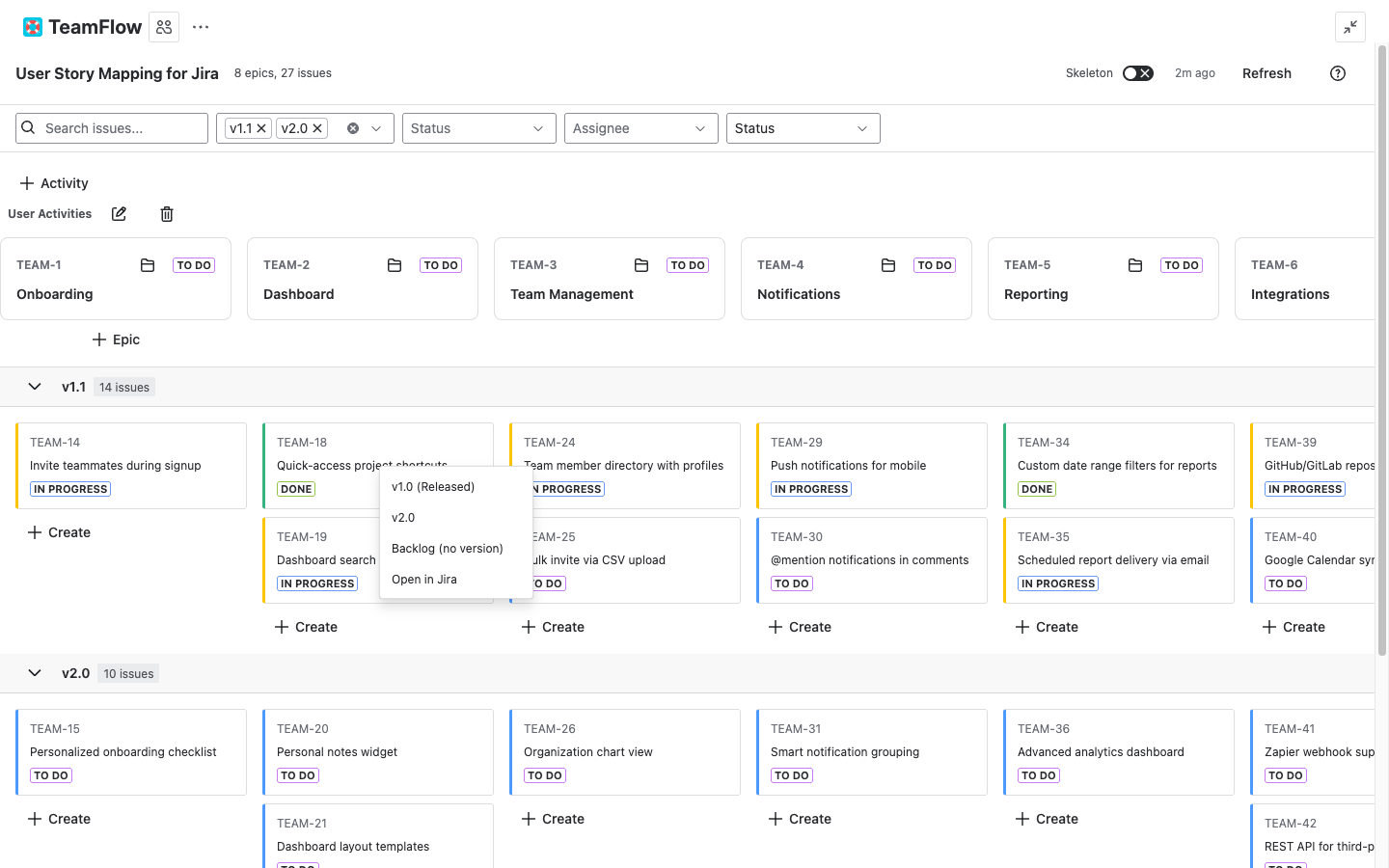Select Open in Jira from the menu
The height and width of the screenshot is (868, 1389).
point(422,579)
